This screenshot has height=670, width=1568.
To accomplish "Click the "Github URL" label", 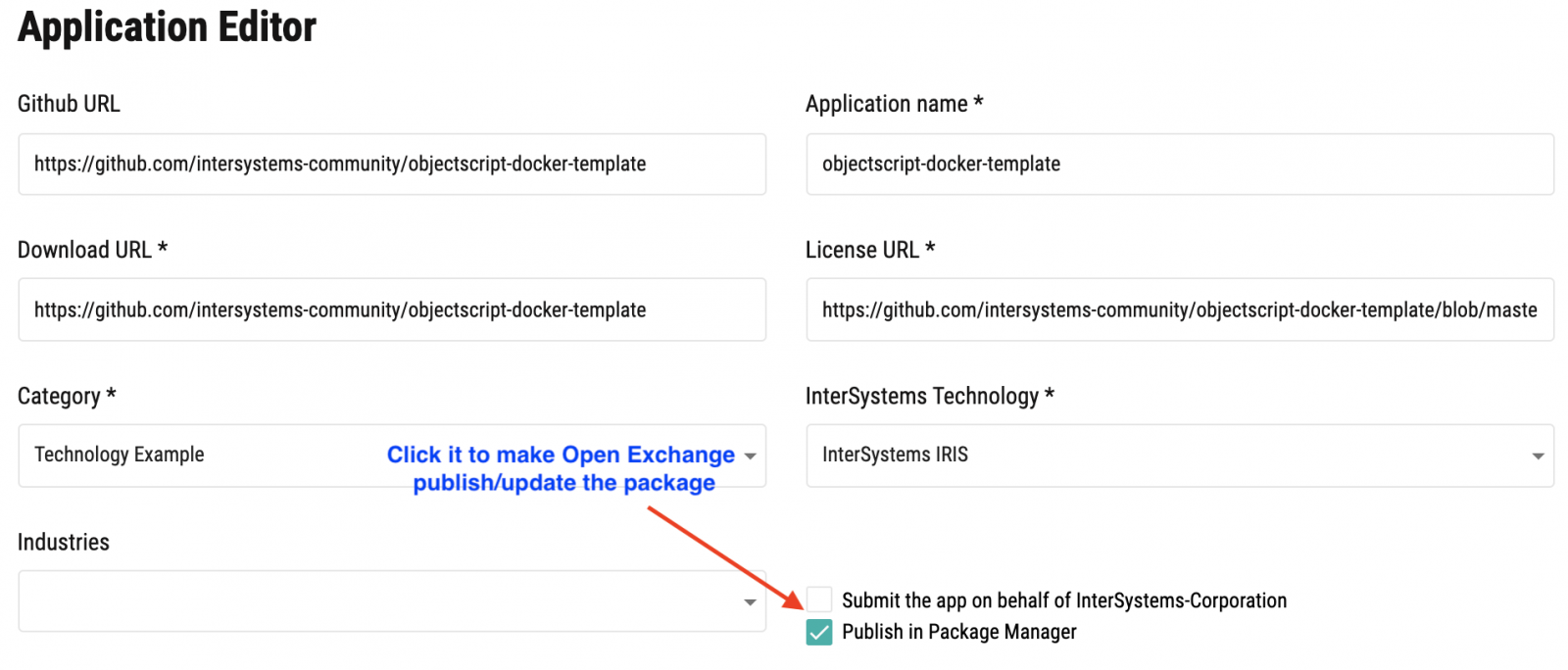I will [69, 104].
